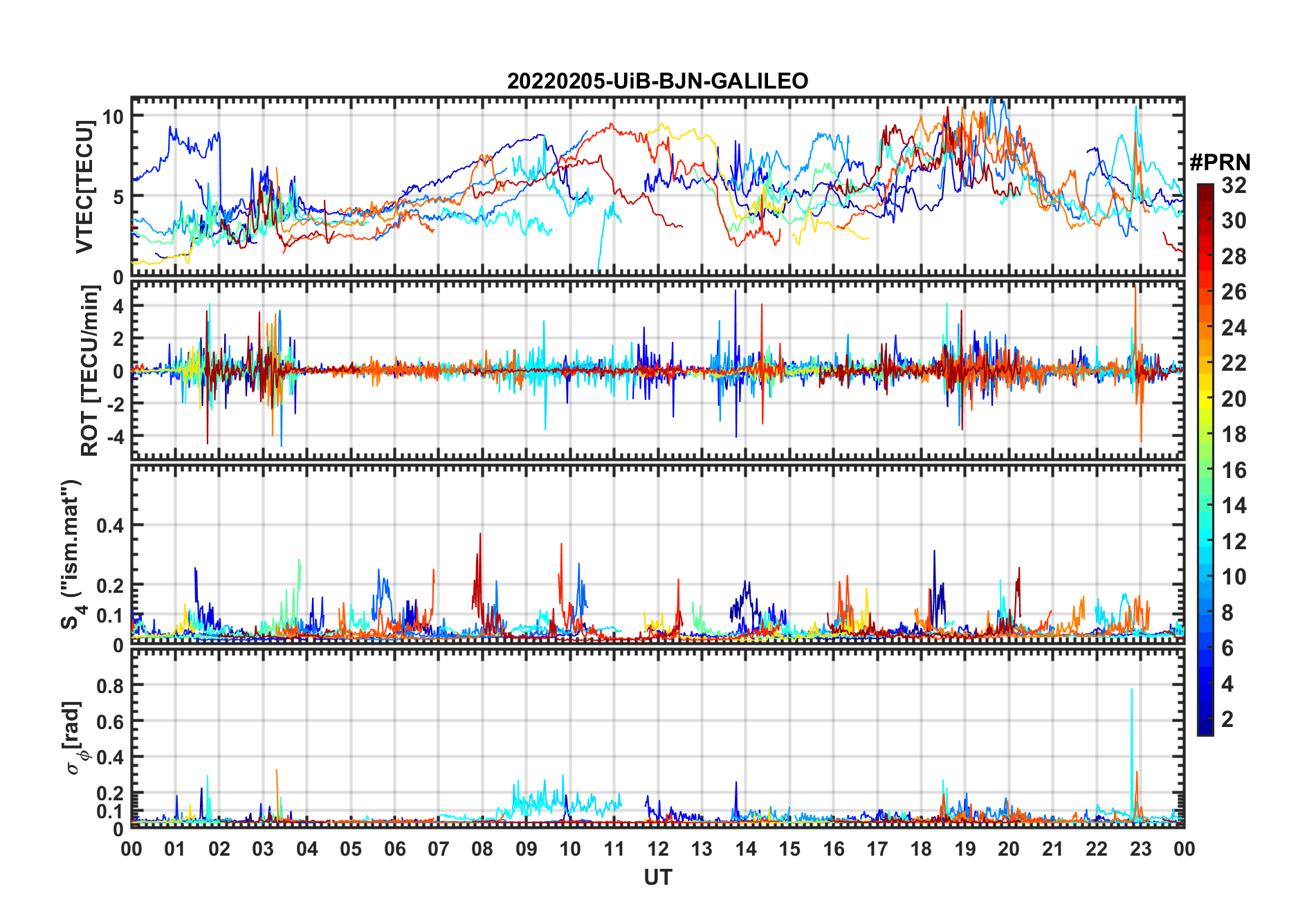Click the 0.8 tick on sigma-phi axis

[111, 686]
